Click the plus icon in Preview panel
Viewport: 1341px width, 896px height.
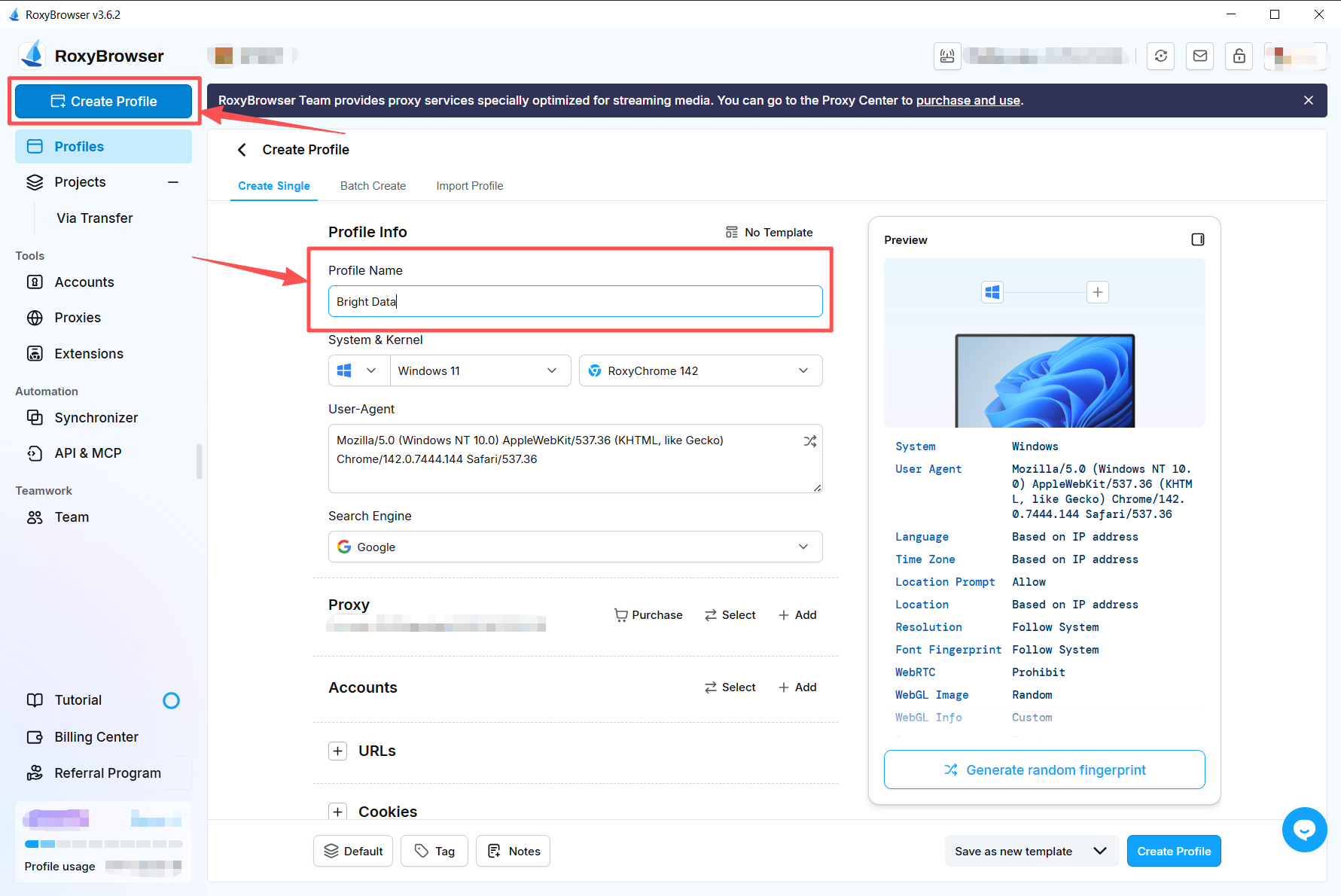click(x=1098, y=292)
